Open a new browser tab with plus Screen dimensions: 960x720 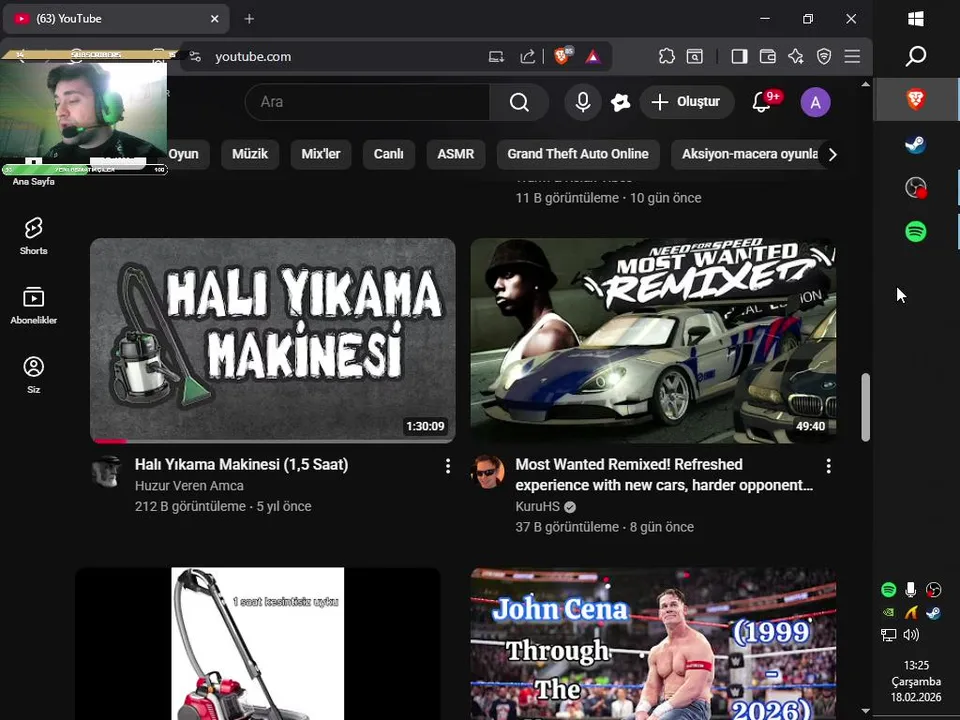(249, 19)
